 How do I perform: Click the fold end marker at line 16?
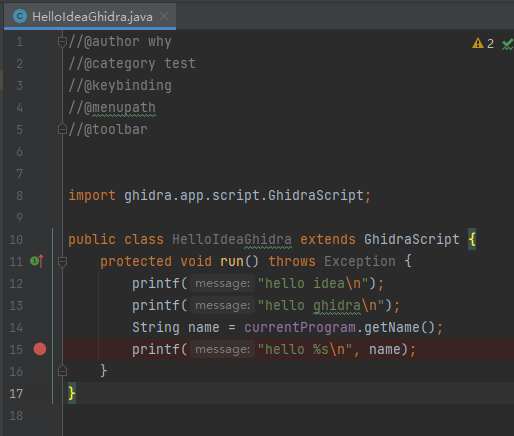click(x=62, y=371)
